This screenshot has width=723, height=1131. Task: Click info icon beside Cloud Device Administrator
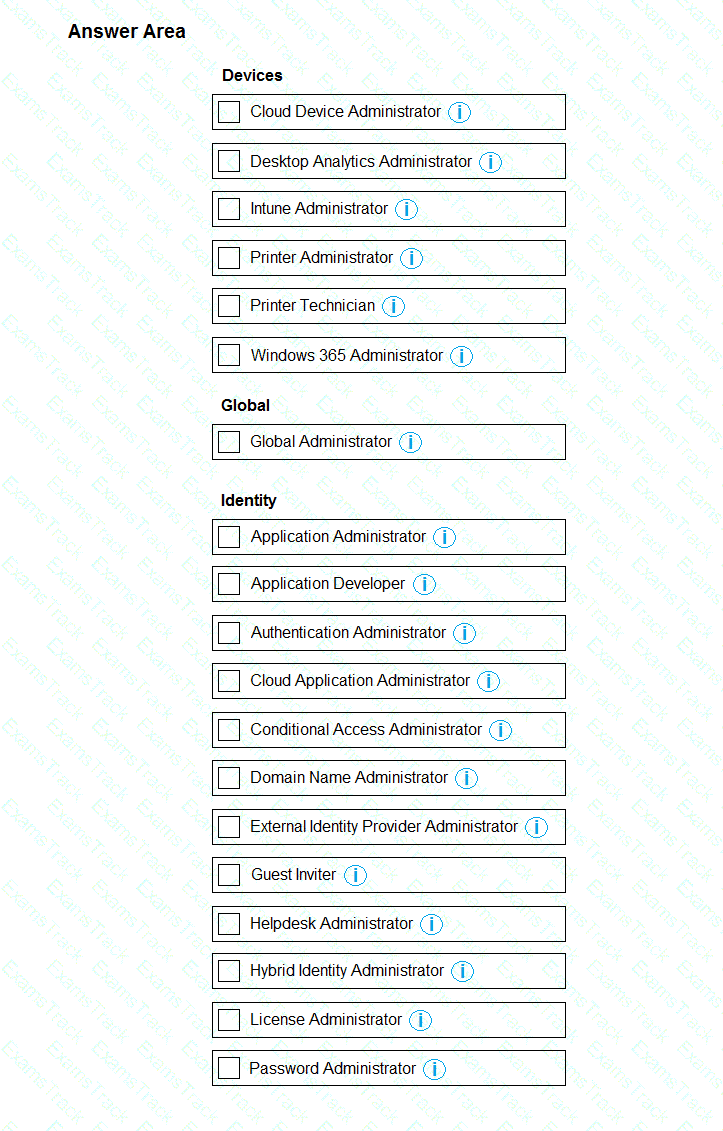pos(459,112)
